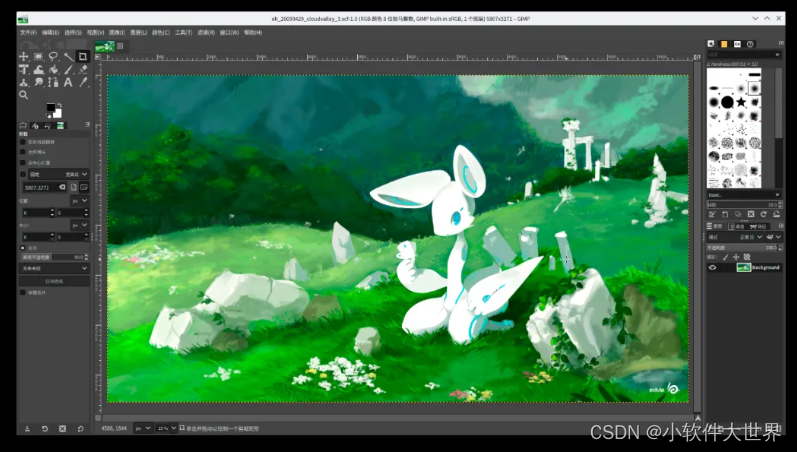Duplicate the selected brush
797x452 pixels.
pos(738,214)
